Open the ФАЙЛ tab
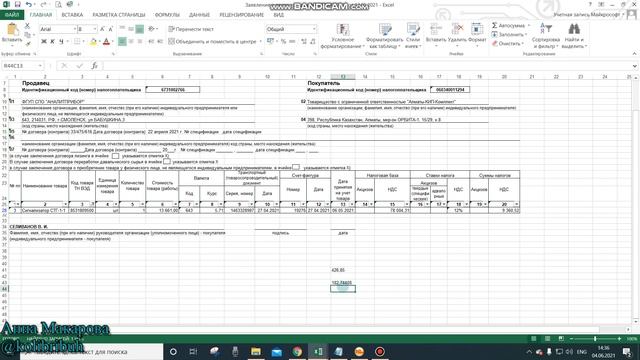Viewport: 640px width, 360px height. click(12, 15)
